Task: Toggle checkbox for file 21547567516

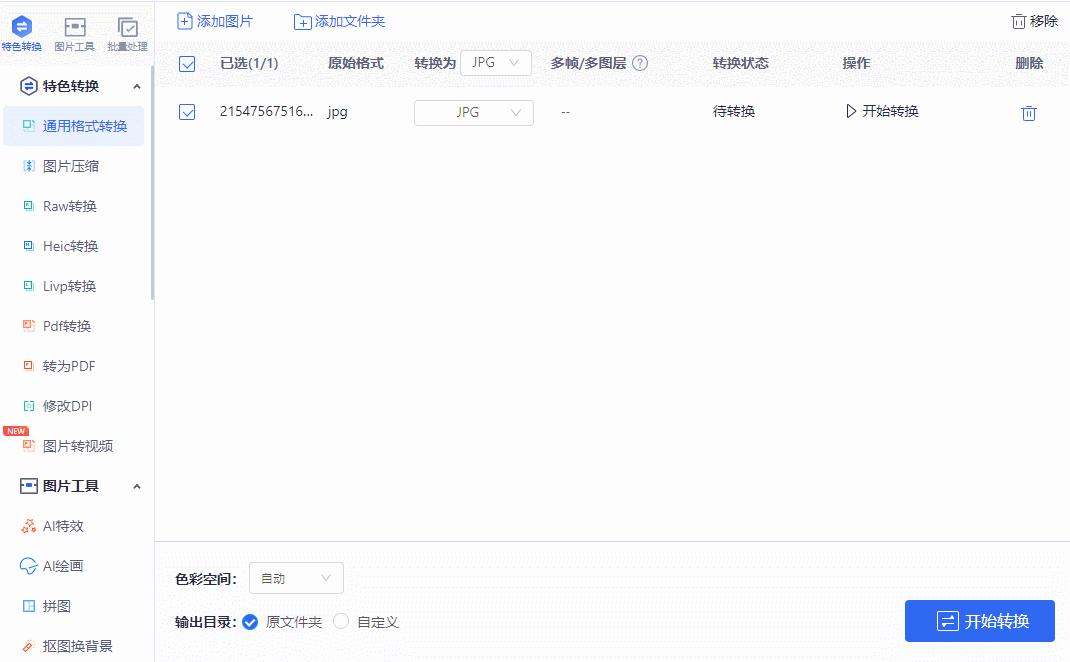Action: tap(187, 111)
